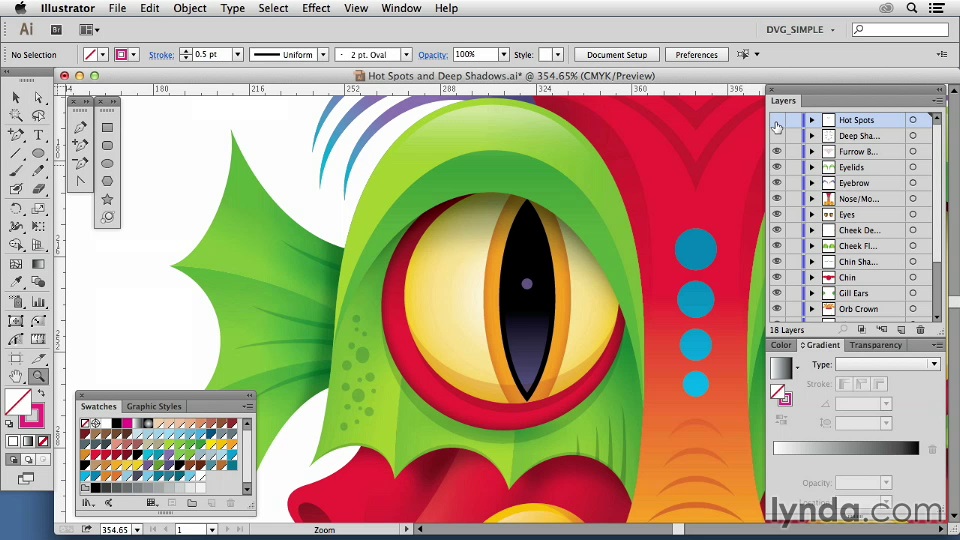
Task: Hide the Gill Ears layer
Action: point(777,293)
